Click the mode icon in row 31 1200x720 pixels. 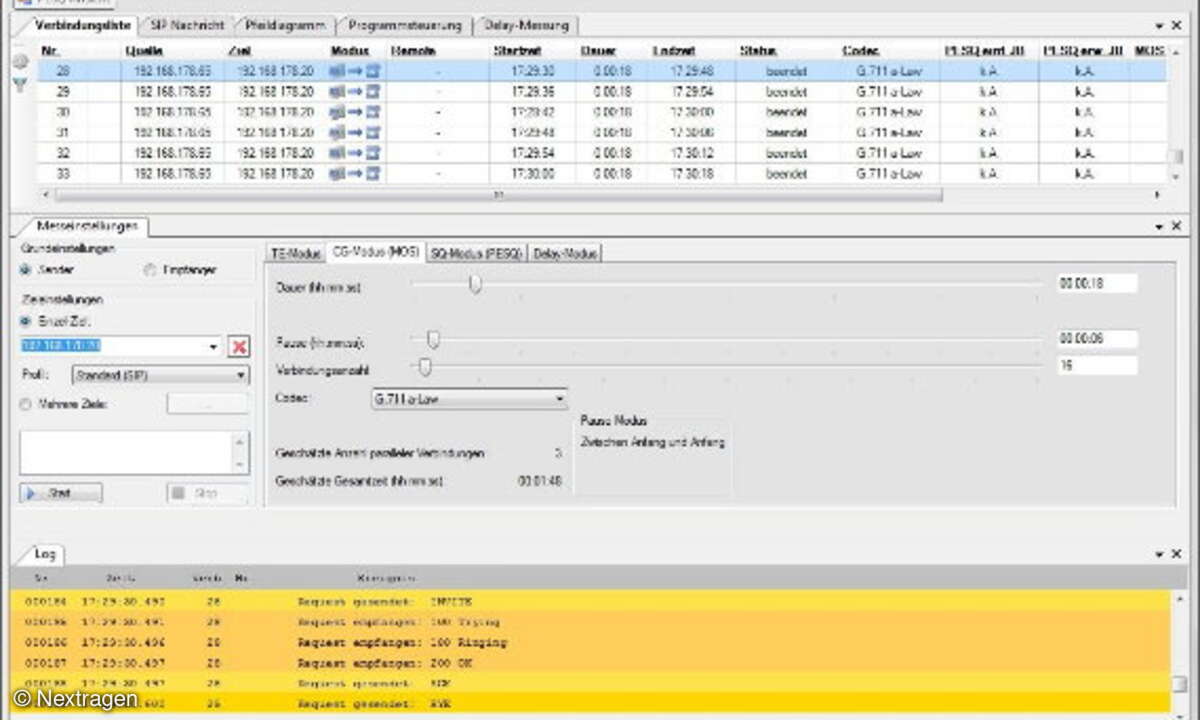(355, 132)
